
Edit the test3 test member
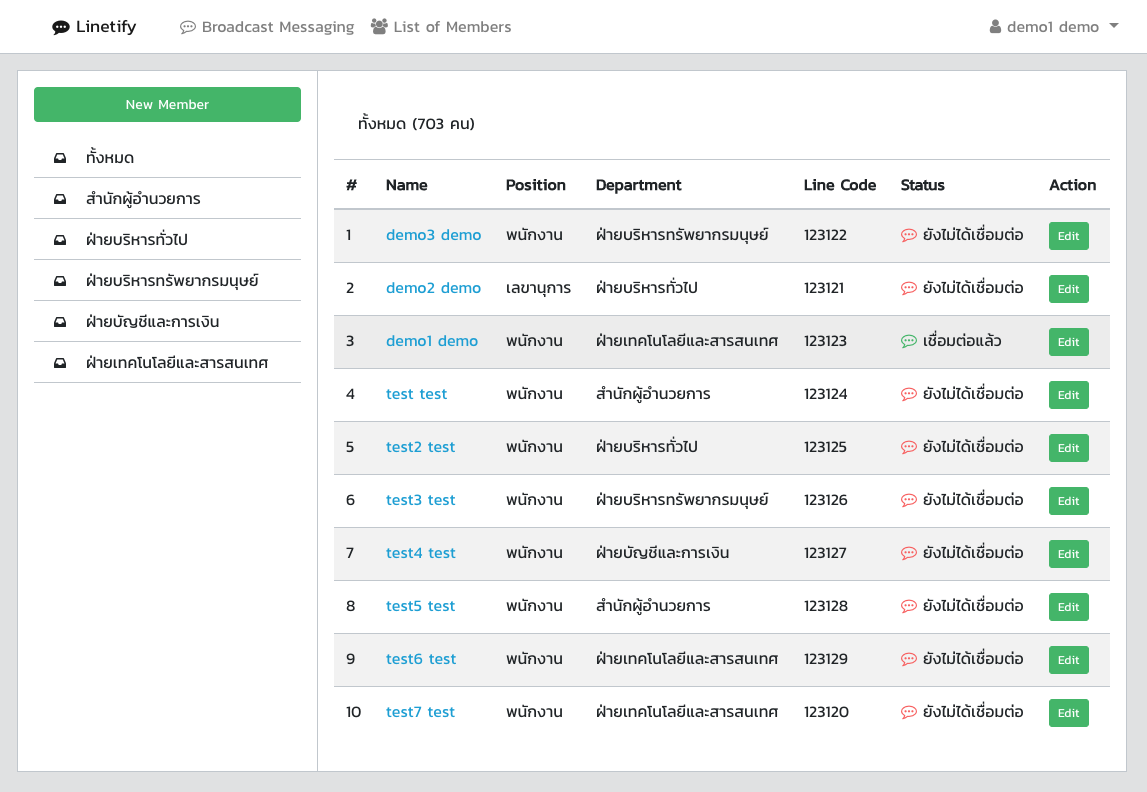[x=1068, y=501]
